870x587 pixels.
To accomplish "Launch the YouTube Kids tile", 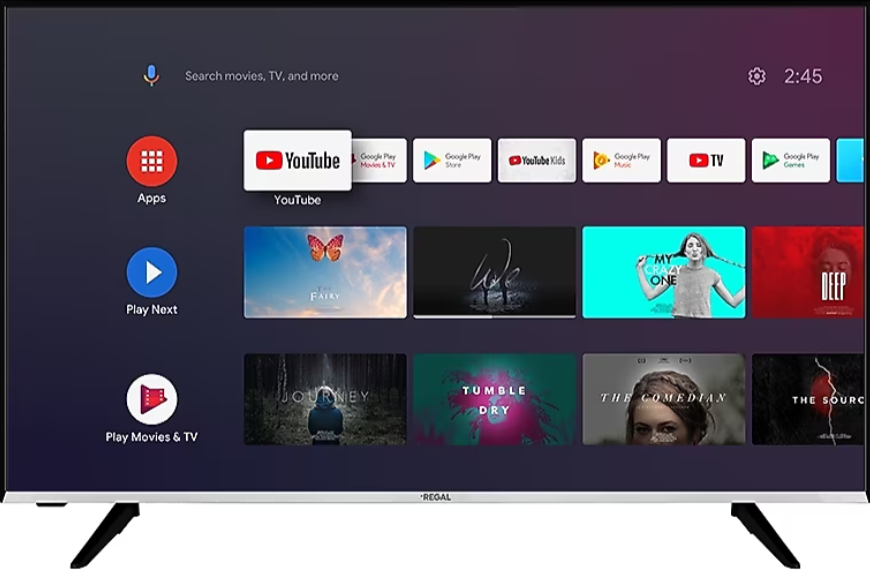I will pyautogui.click(x=537, y=160).
